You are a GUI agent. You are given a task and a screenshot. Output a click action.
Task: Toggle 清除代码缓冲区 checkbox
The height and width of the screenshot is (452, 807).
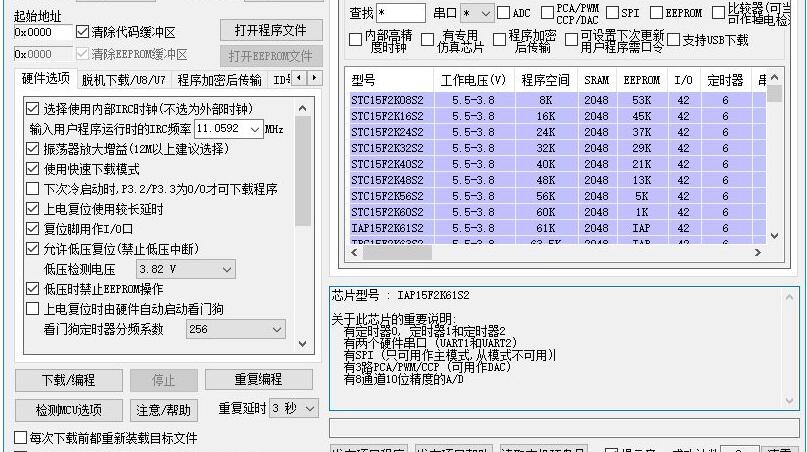click(x=82, y=32)
